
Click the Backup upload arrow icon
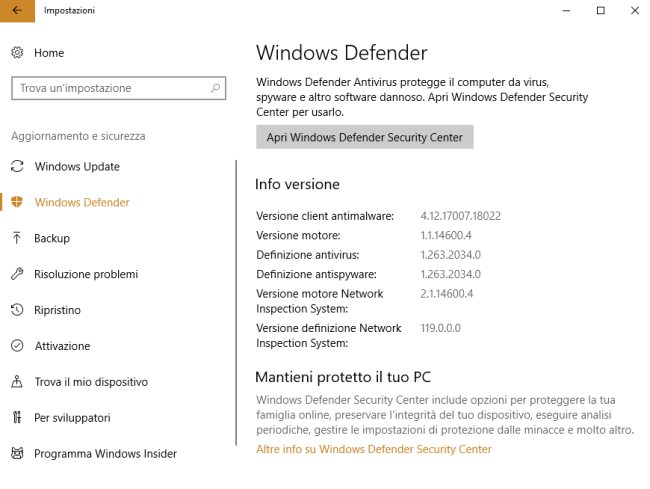[x=17, y=238]
